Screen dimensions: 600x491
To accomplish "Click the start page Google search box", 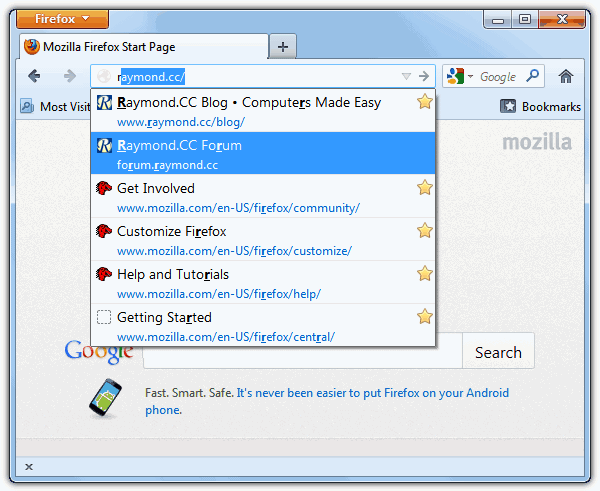I will (x=303, y=357).
